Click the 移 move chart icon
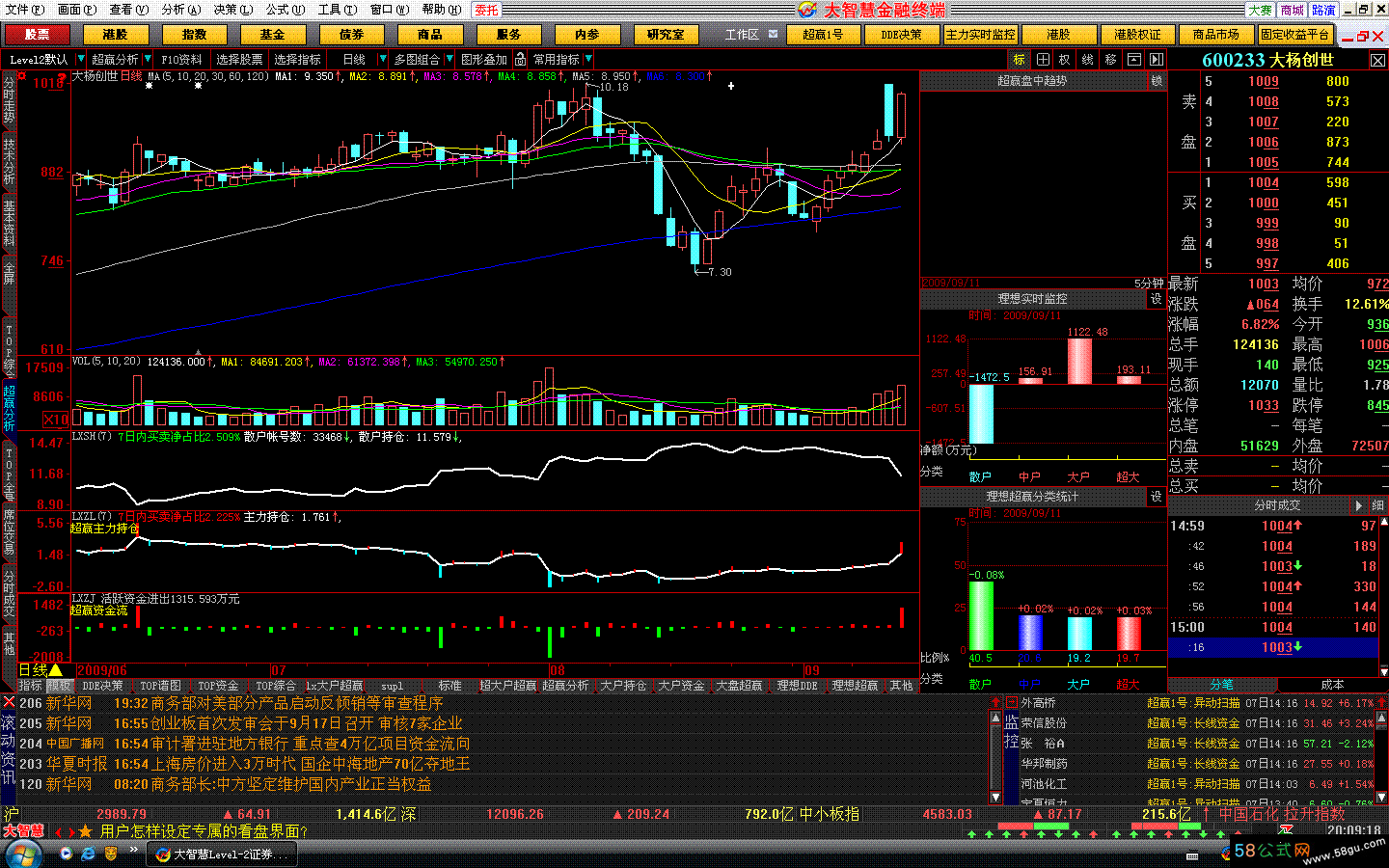Image resolution: width=1389 pixels, height=868 pixels. coord(1111,60)
